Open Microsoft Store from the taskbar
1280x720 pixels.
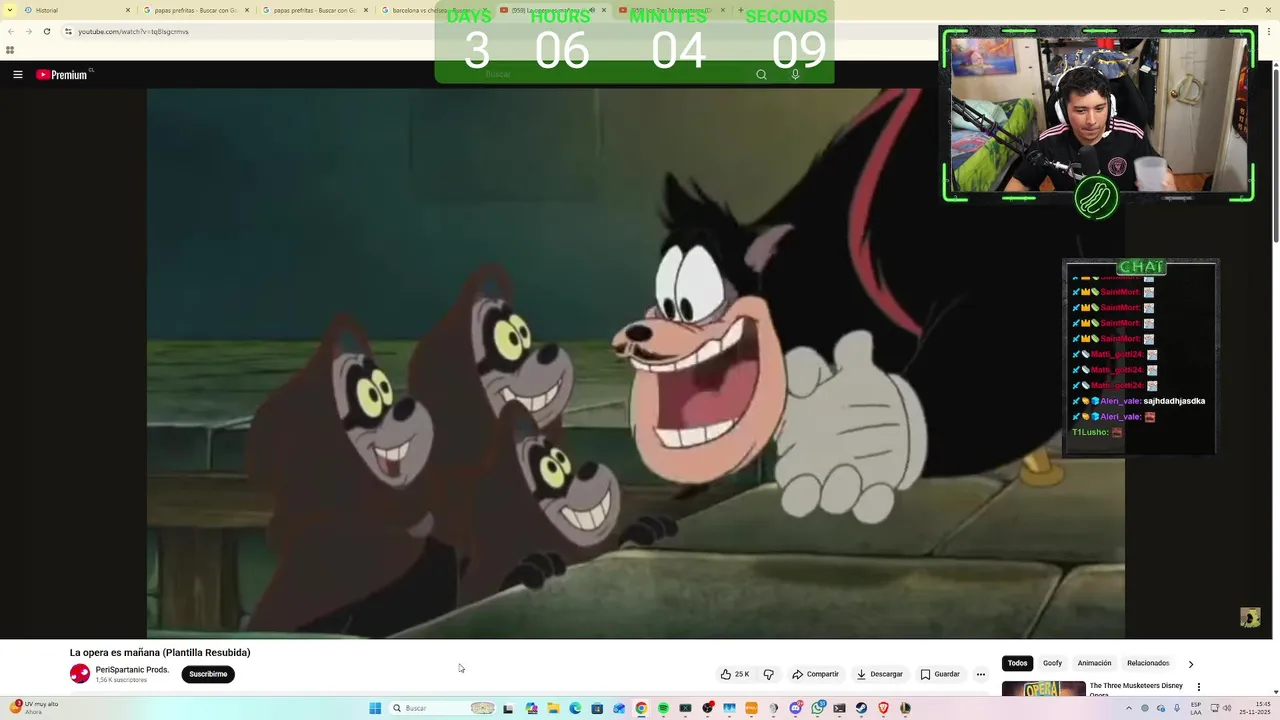597,708
